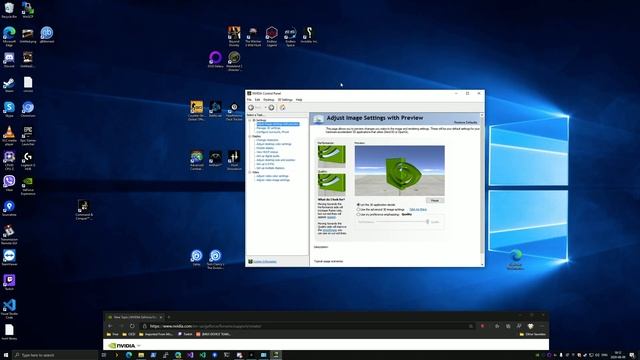Click the Performance–Quality slider handle
Viewport: 640px width, 360px height.
(427, 222)
